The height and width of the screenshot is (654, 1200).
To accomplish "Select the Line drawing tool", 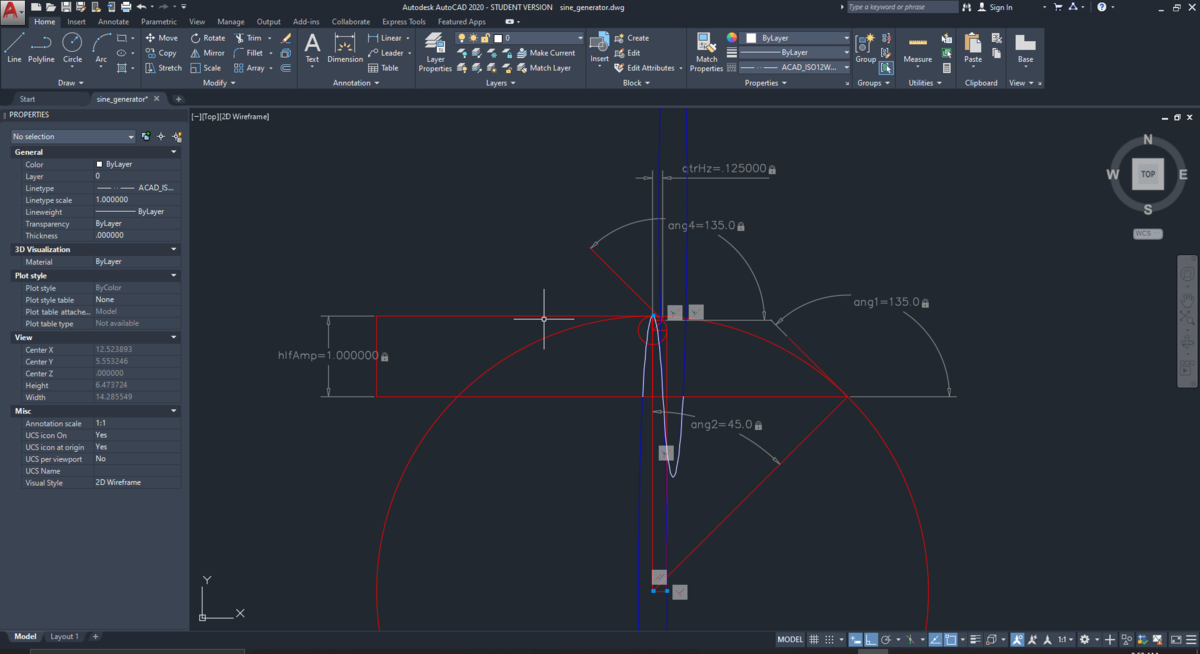I will (x=14, y=48).
